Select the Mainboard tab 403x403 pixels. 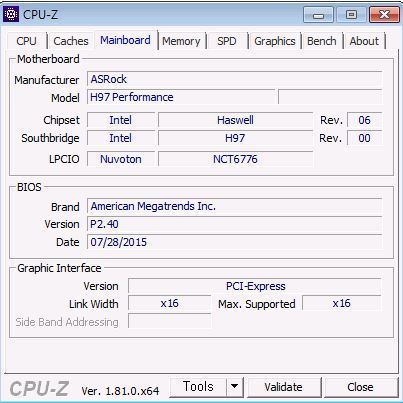click(x=125, y=40)
